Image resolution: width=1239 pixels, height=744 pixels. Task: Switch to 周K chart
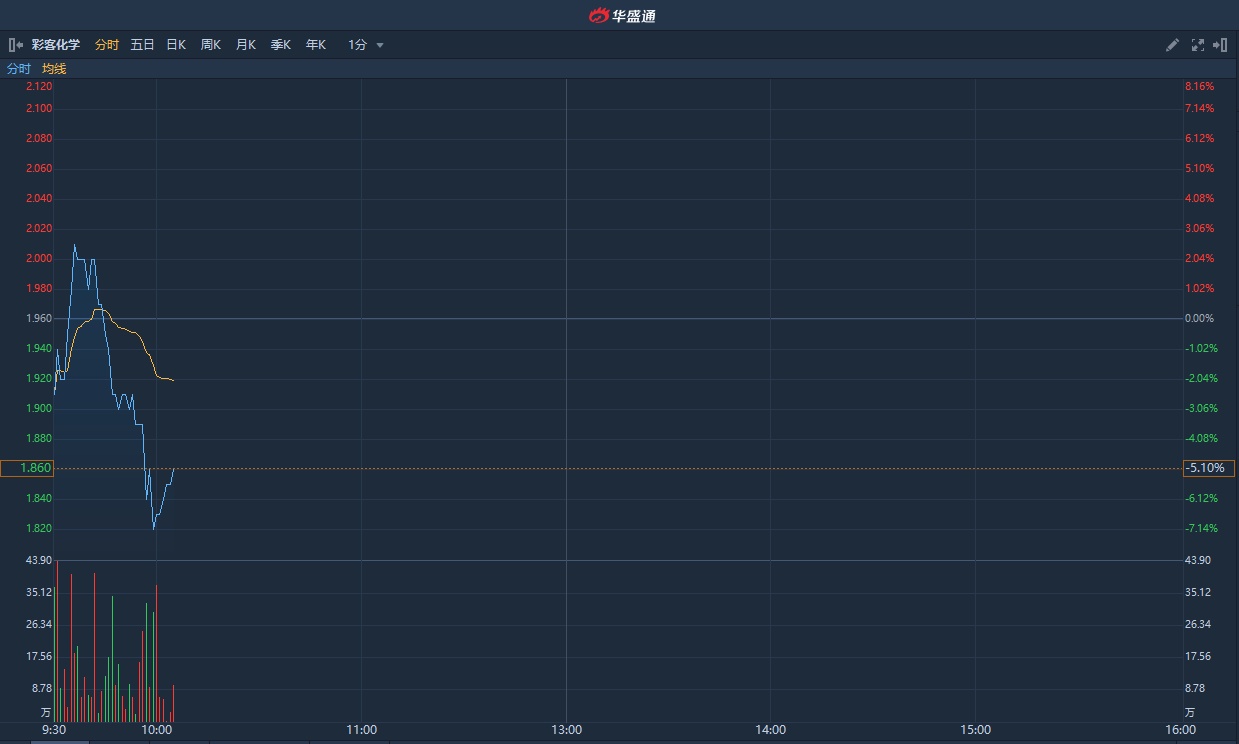(211, 45)
